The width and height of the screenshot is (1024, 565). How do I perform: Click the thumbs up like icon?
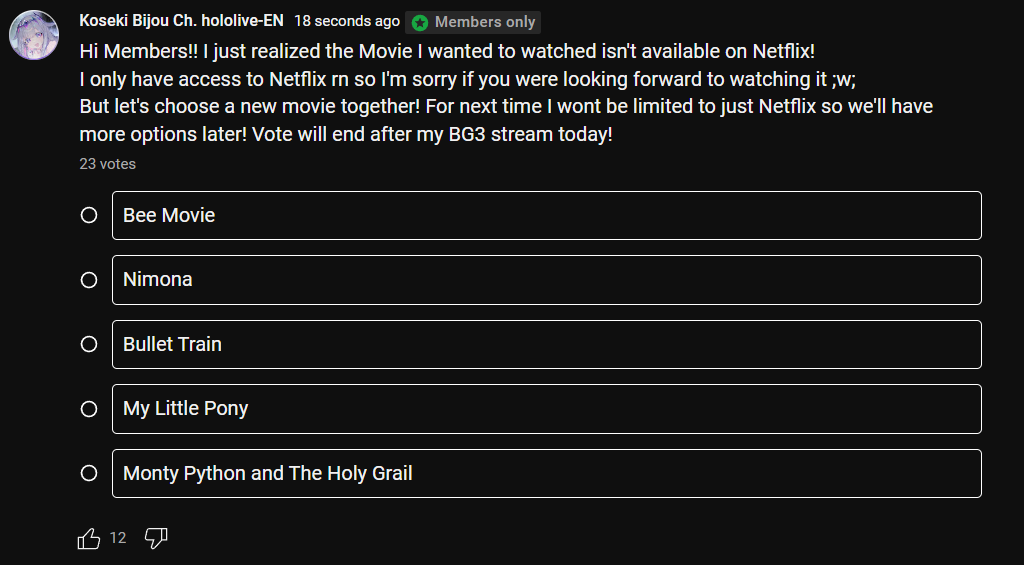tap(89, 538)
